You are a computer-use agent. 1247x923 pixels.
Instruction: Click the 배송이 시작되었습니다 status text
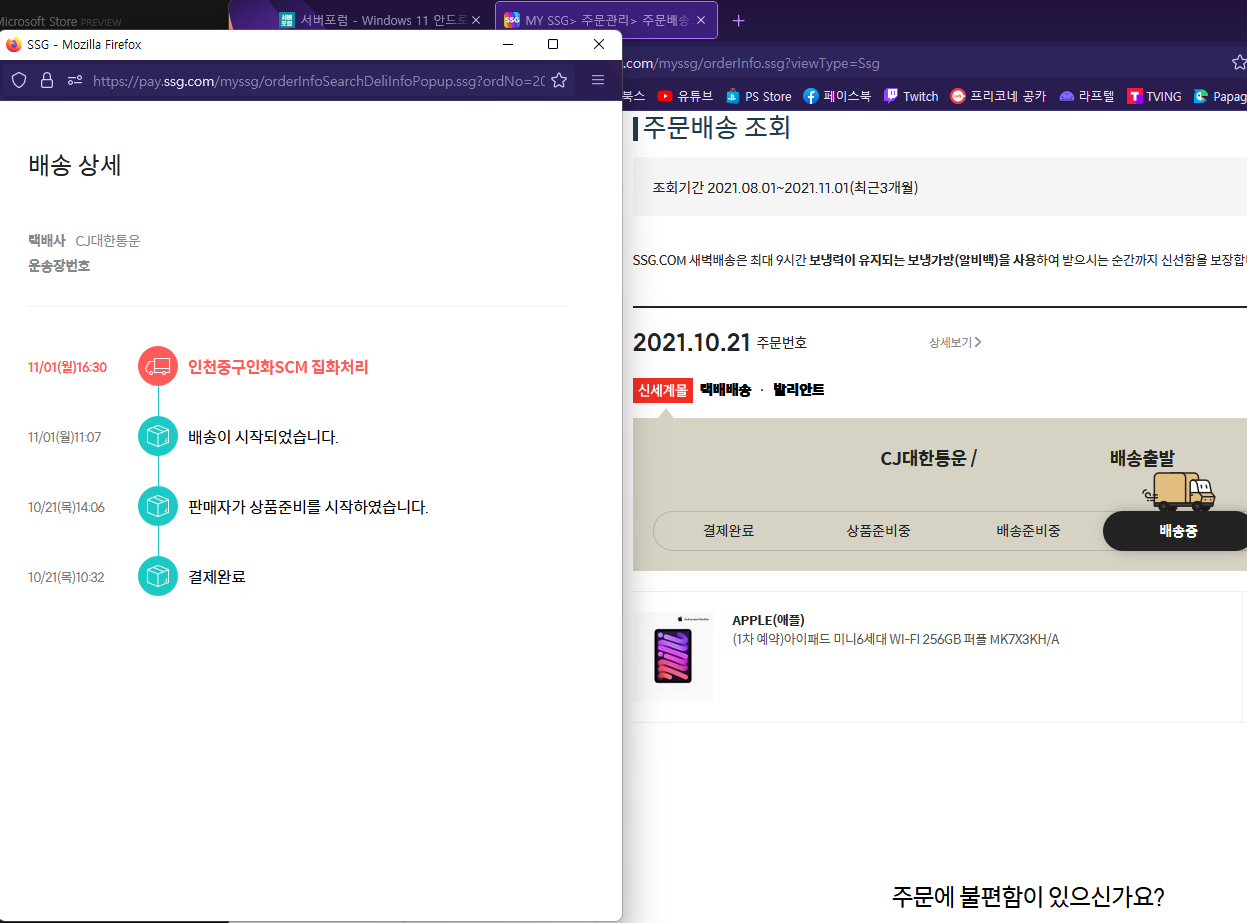pos(263,437)
